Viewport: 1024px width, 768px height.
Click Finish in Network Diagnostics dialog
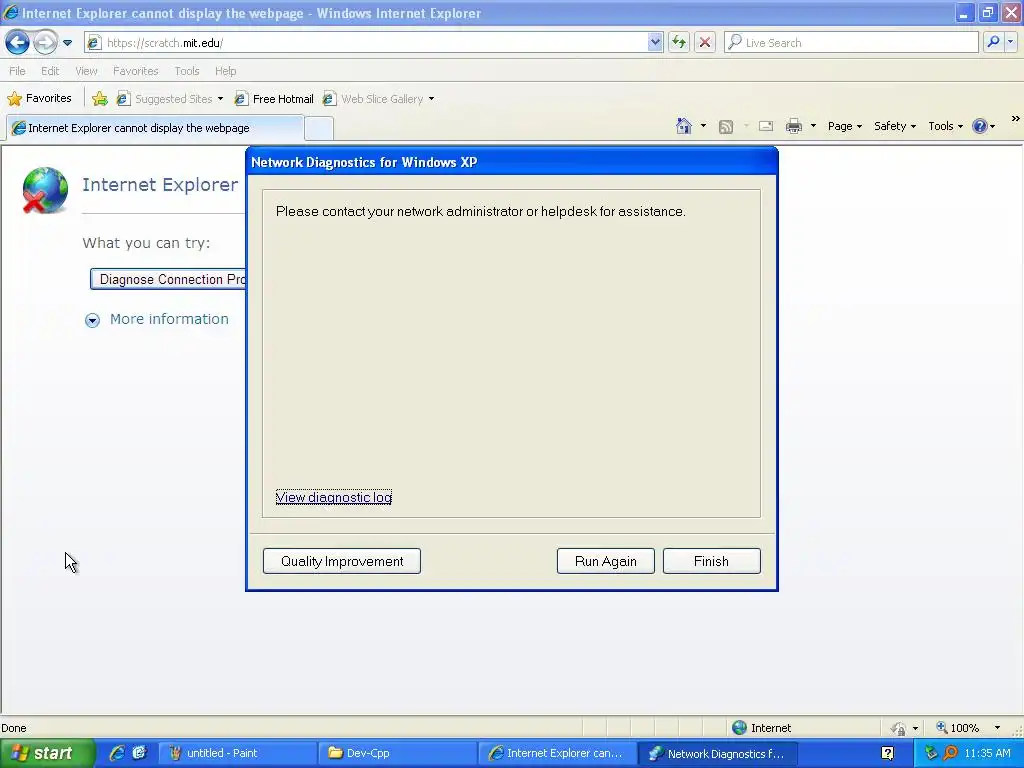pyautogui.click(x=711, y=562)
